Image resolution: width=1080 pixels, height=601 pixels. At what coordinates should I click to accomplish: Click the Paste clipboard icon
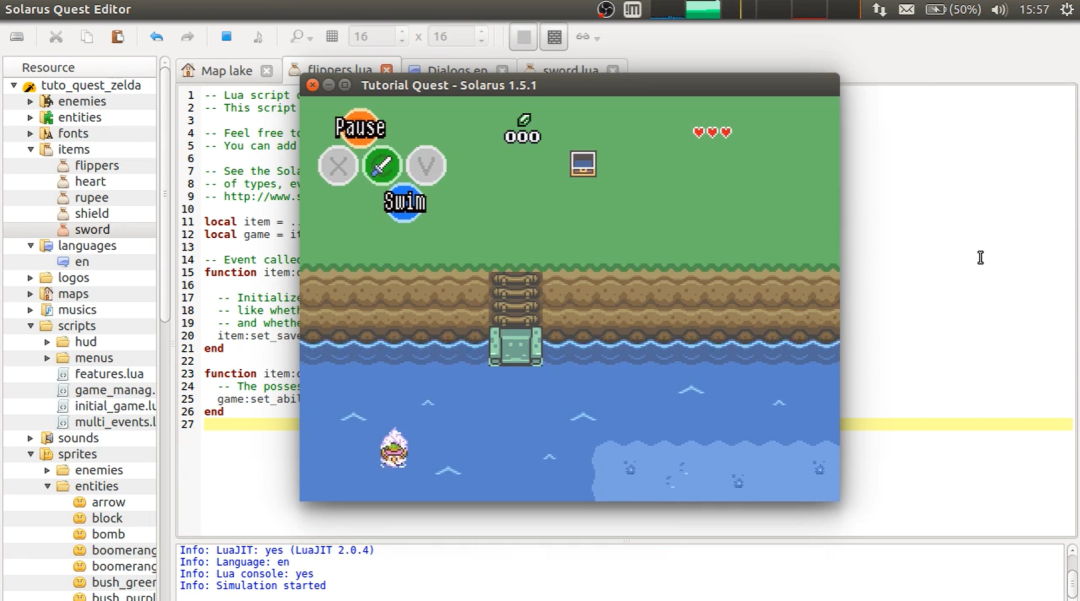pos(118,36)
